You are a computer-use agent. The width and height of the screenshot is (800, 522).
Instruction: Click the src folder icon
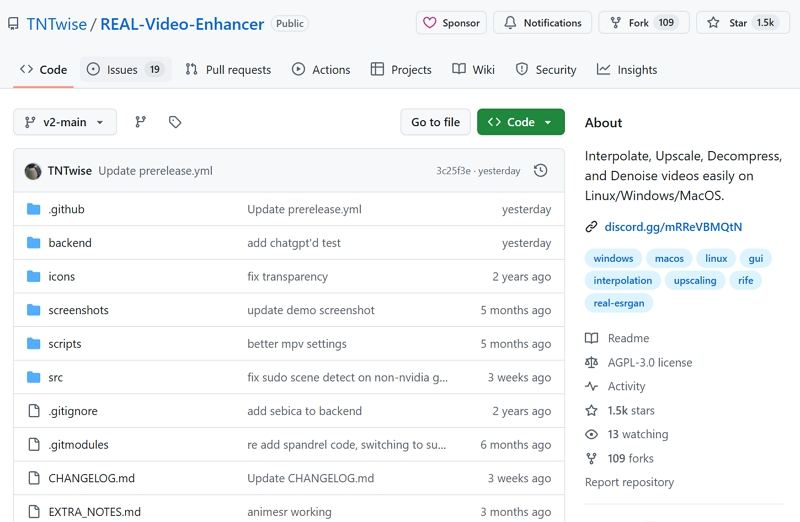click(34, 378)
